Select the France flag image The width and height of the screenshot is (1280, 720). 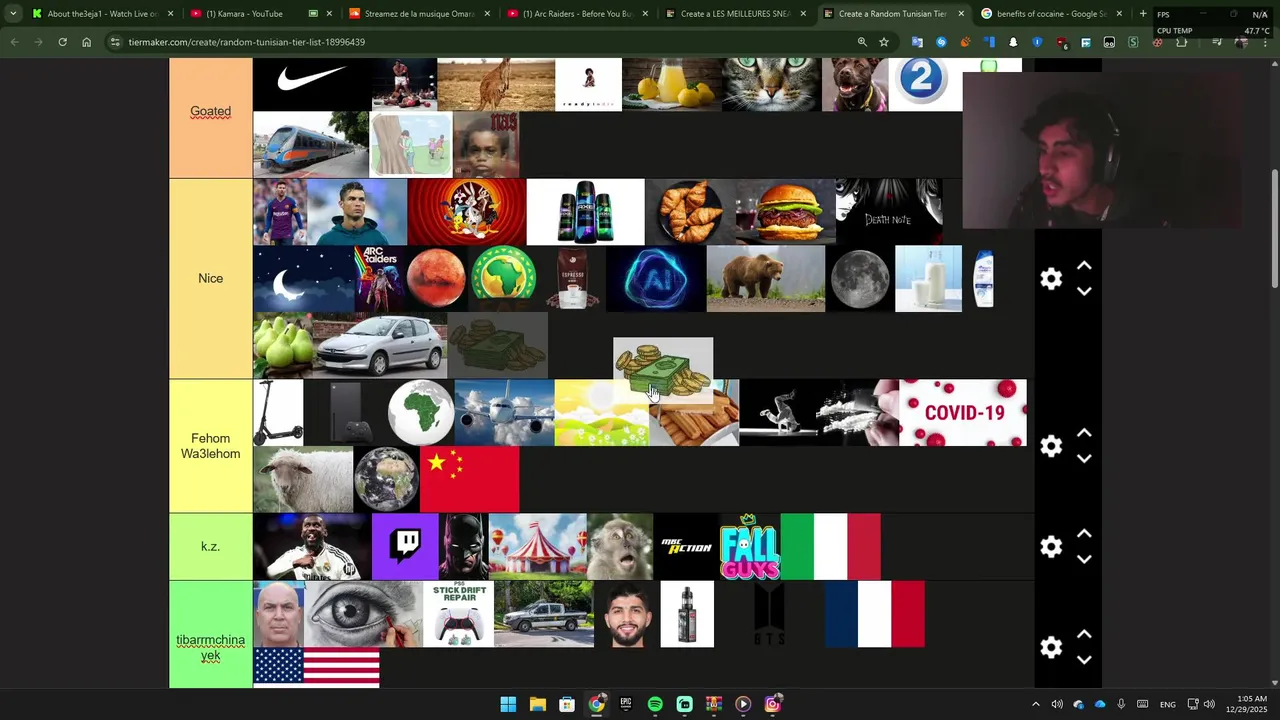coord(875,614)
